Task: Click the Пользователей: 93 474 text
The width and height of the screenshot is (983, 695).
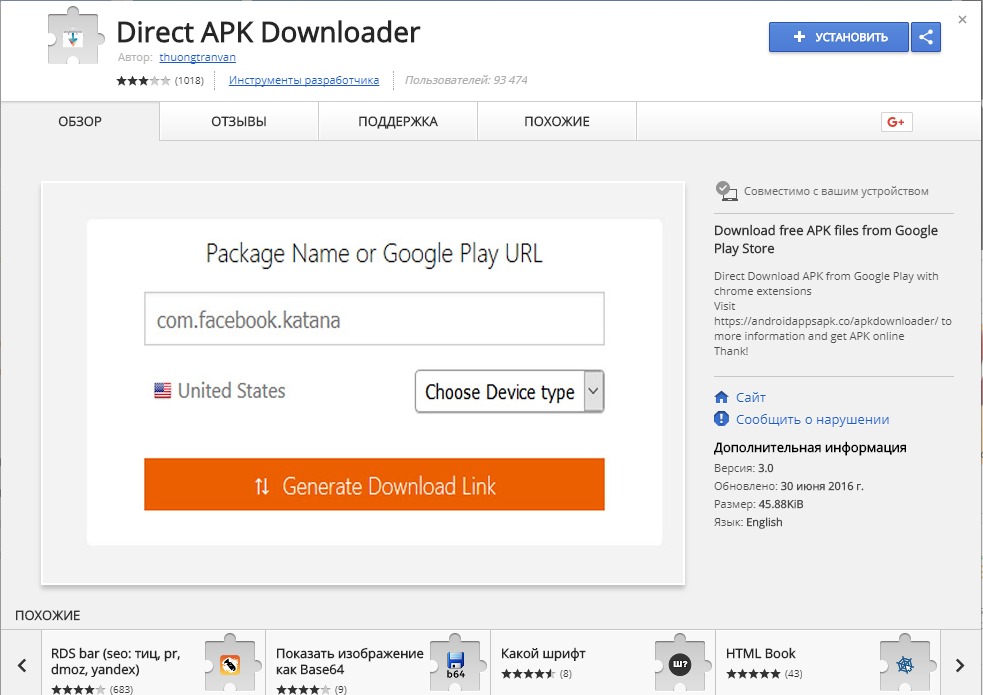Action: point(466,80)
